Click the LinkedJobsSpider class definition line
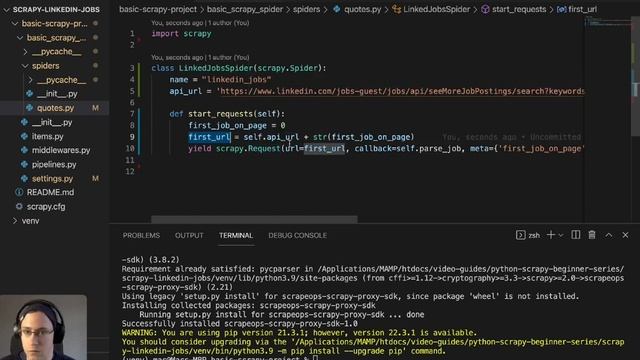Screen dimensions: 640x360 [x=239, y=68]
